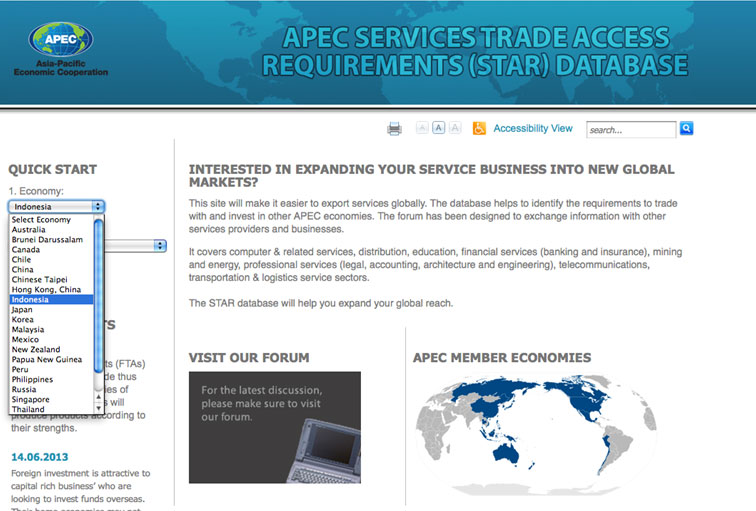Pick Peru from the economy list
The width and height of the screenshot is (756, 511).
click(x=52, y=369)
